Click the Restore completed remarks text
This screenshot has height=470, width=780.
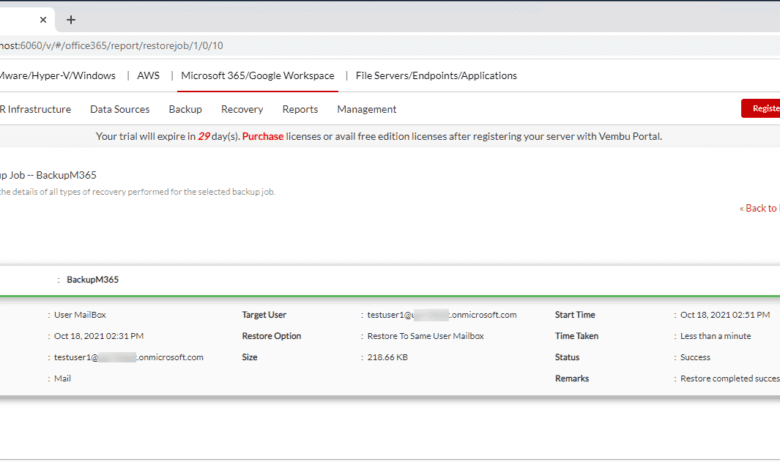(x=730, y=378)
